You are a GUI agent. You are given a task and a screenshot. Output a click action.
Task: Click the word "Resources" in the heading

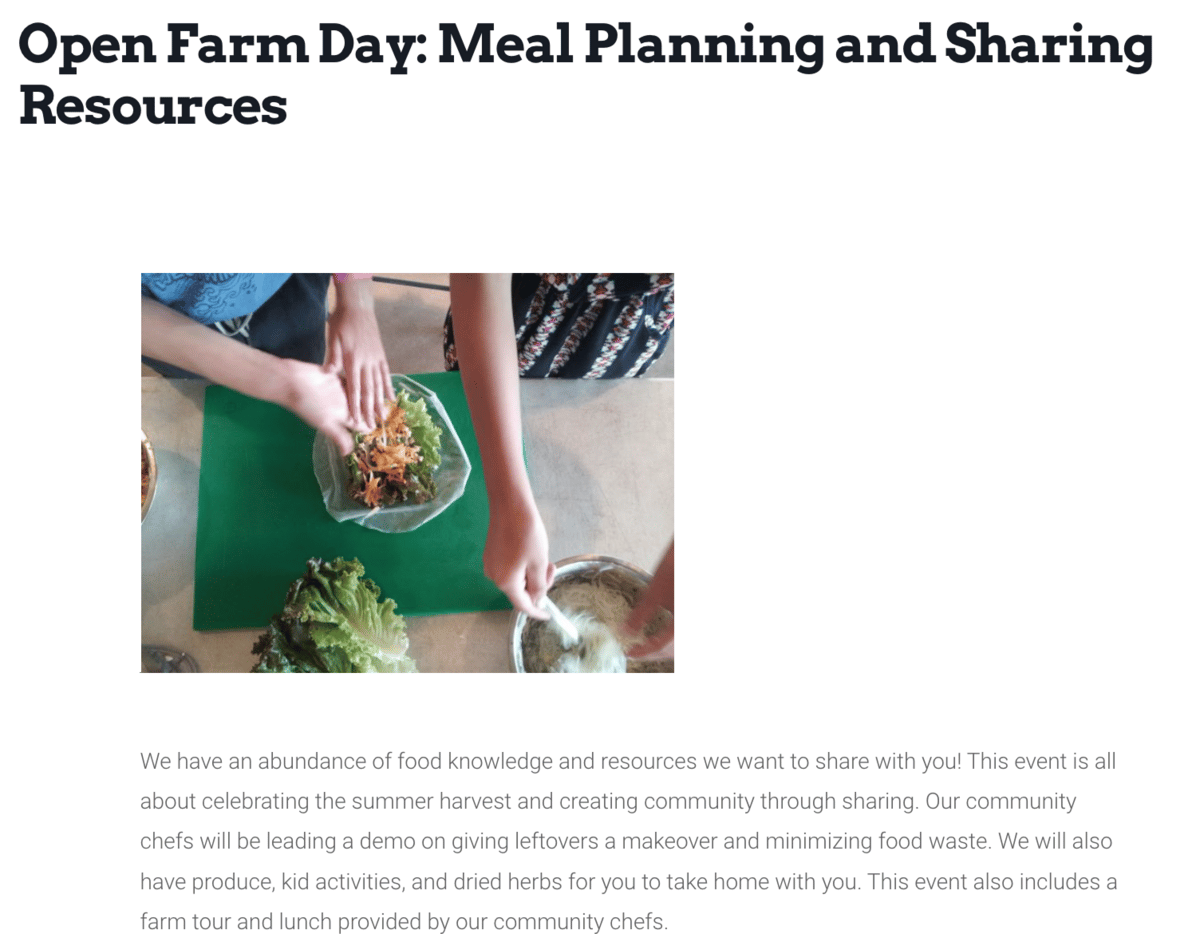pyautogui.click(x=152, y=105)
